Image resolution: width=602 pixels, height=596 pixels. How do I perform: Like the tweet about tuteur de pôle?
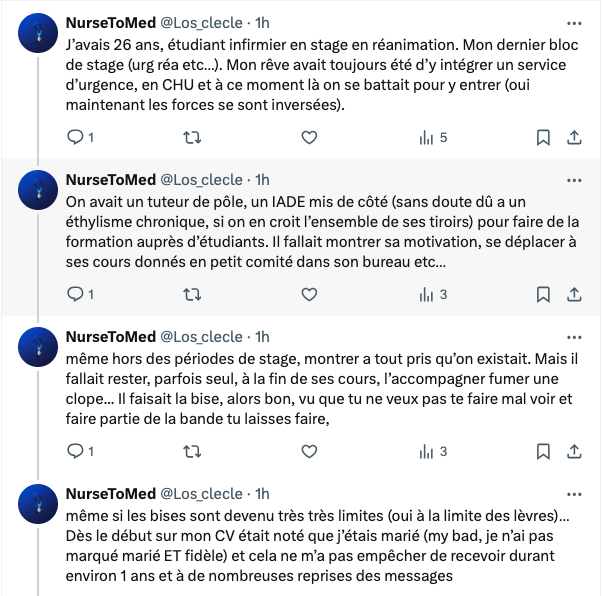click(309, 294)
